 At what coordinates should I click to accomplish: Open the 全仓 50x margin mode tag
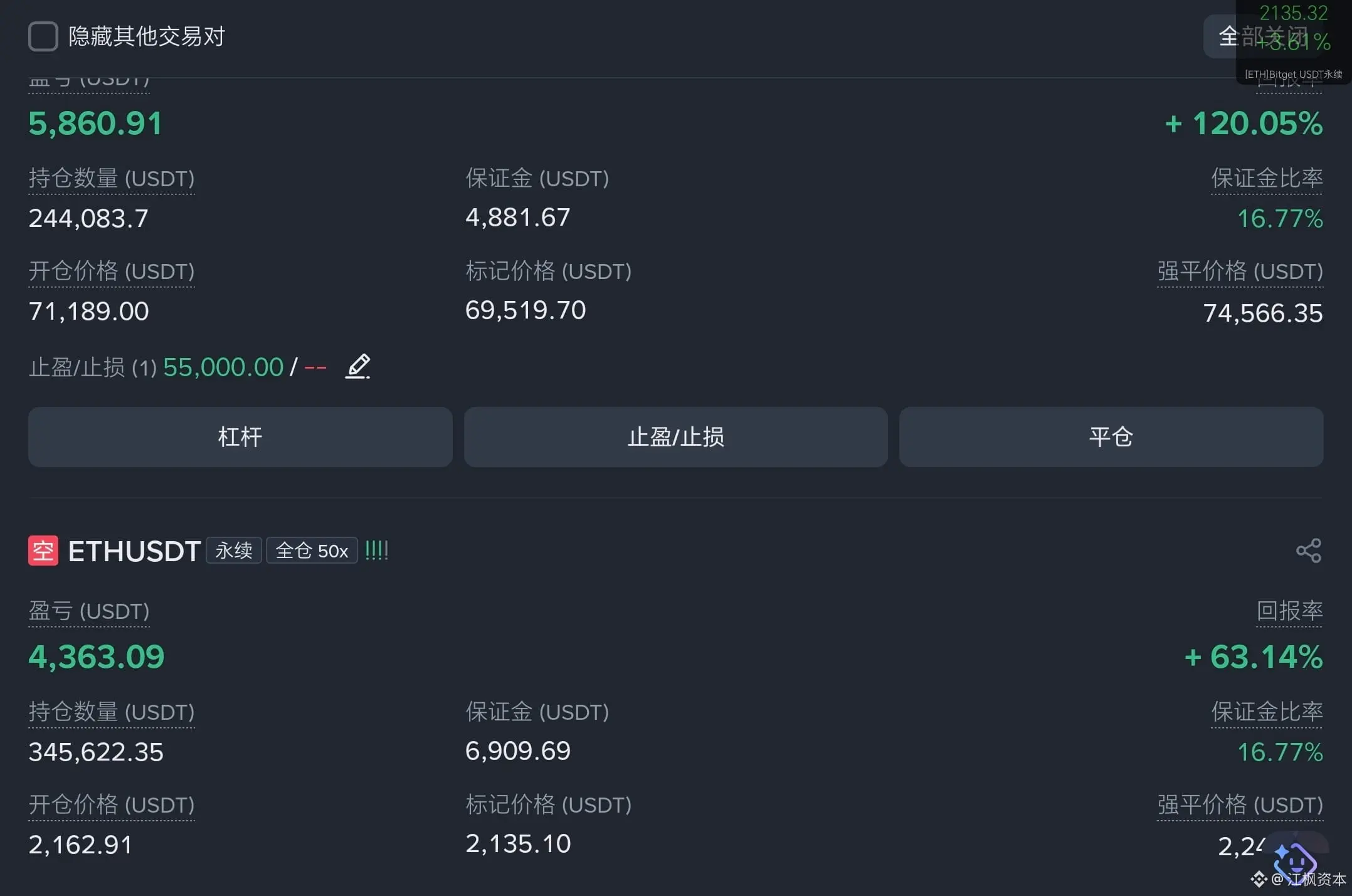pyautogui.click(x=312, y=551)
